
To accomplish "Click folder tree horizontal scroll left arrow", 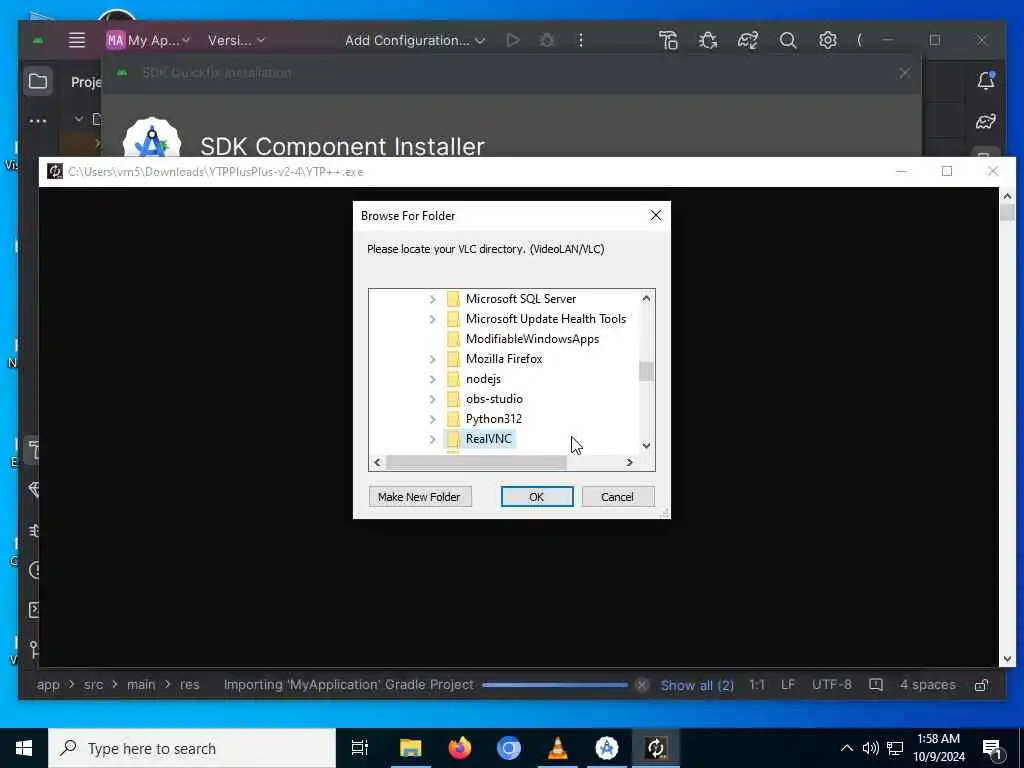I will click(x=377, y=462).
